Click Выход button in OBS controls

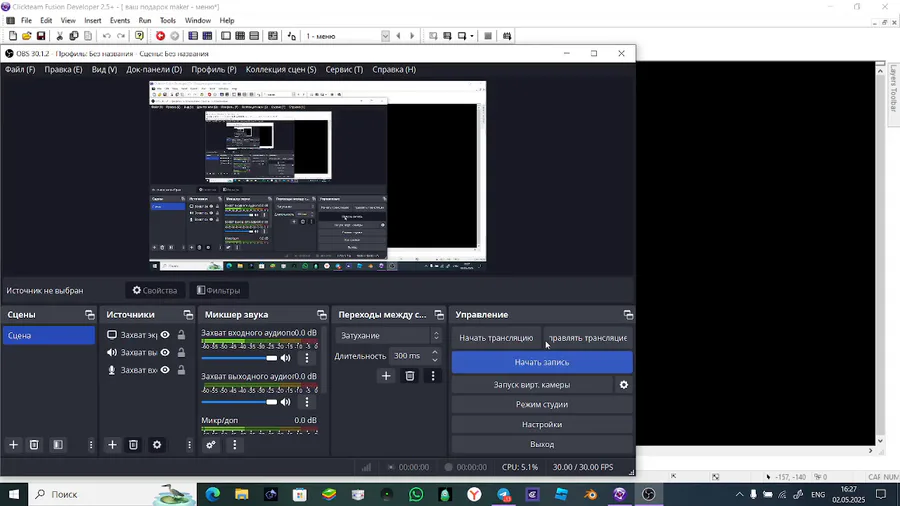542,444
